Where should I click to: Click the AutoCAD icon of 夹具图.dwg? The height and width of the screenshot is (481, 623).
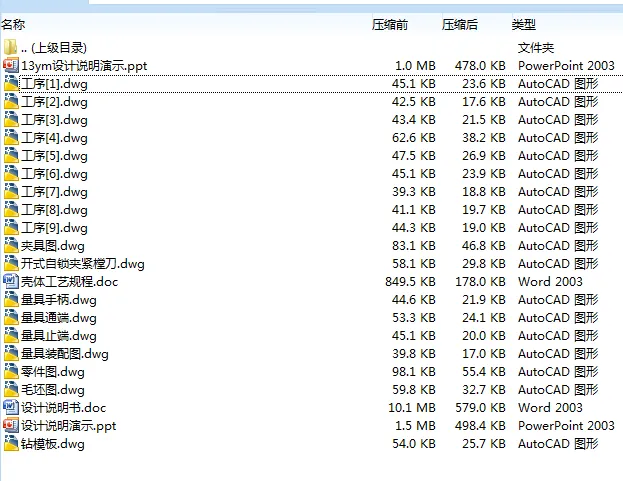(x=11, y=245)
